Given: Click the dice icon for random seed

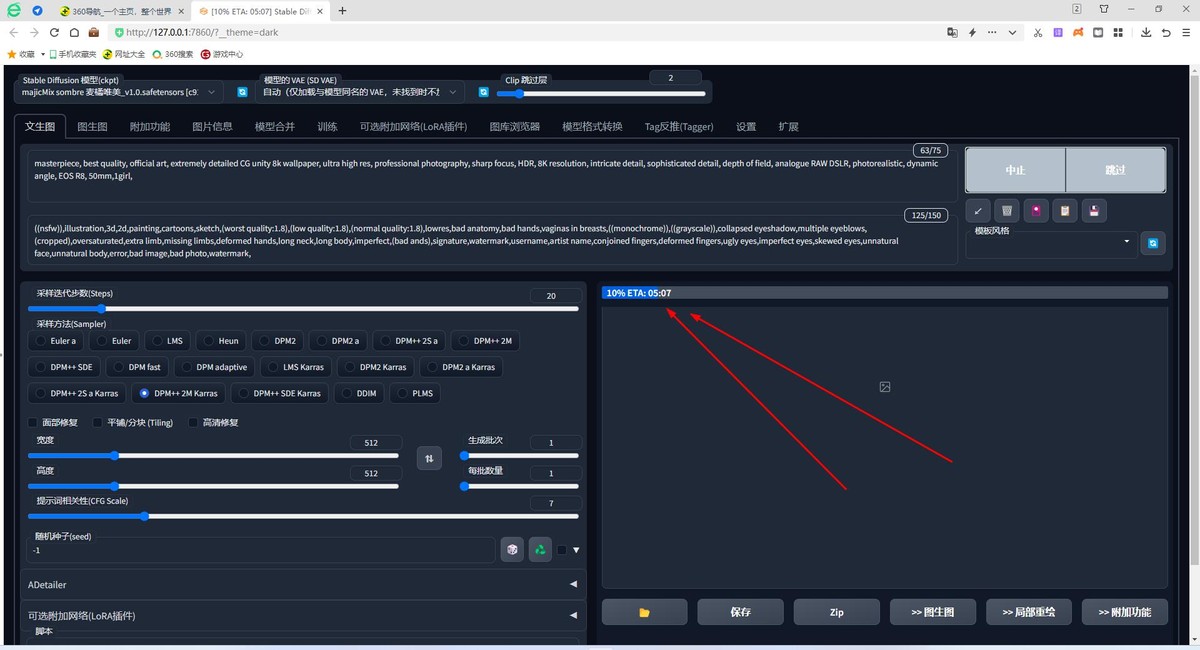Looking at the screenshot, I should coord(511,550).
